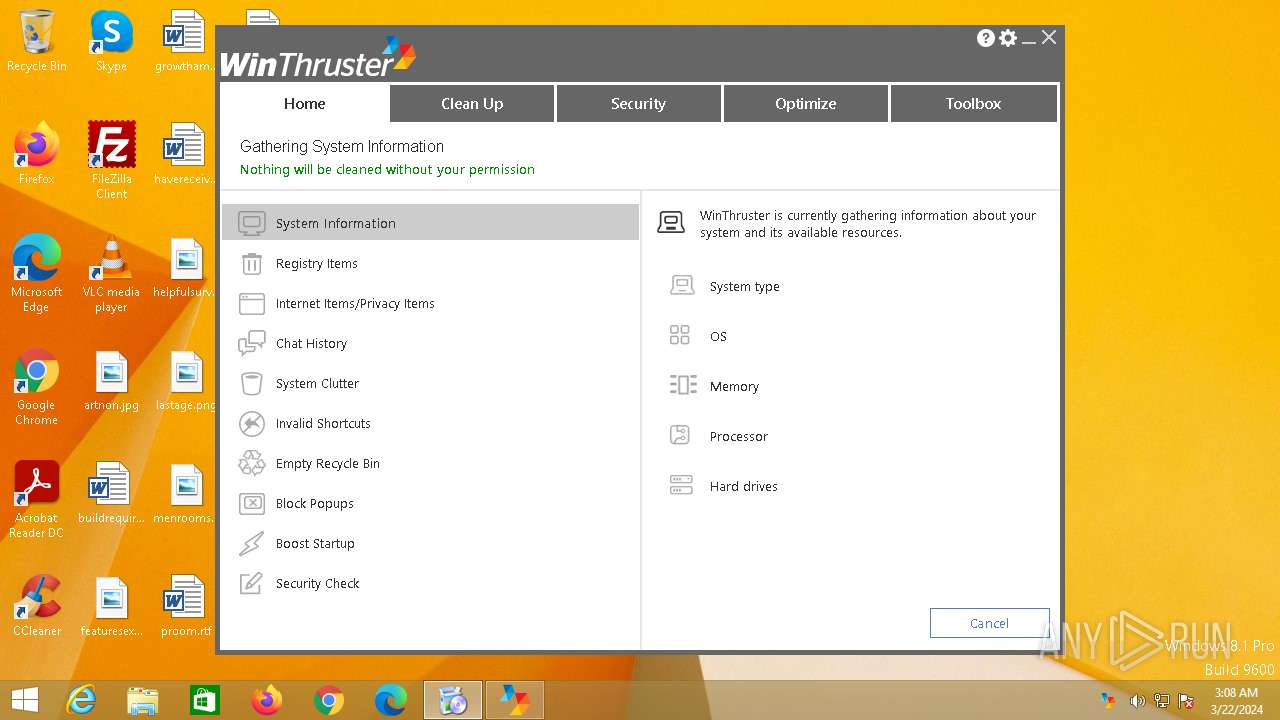Select the Invalid Shortcuts label
This screenshot has width=1280, height=720.
(323, 423)
